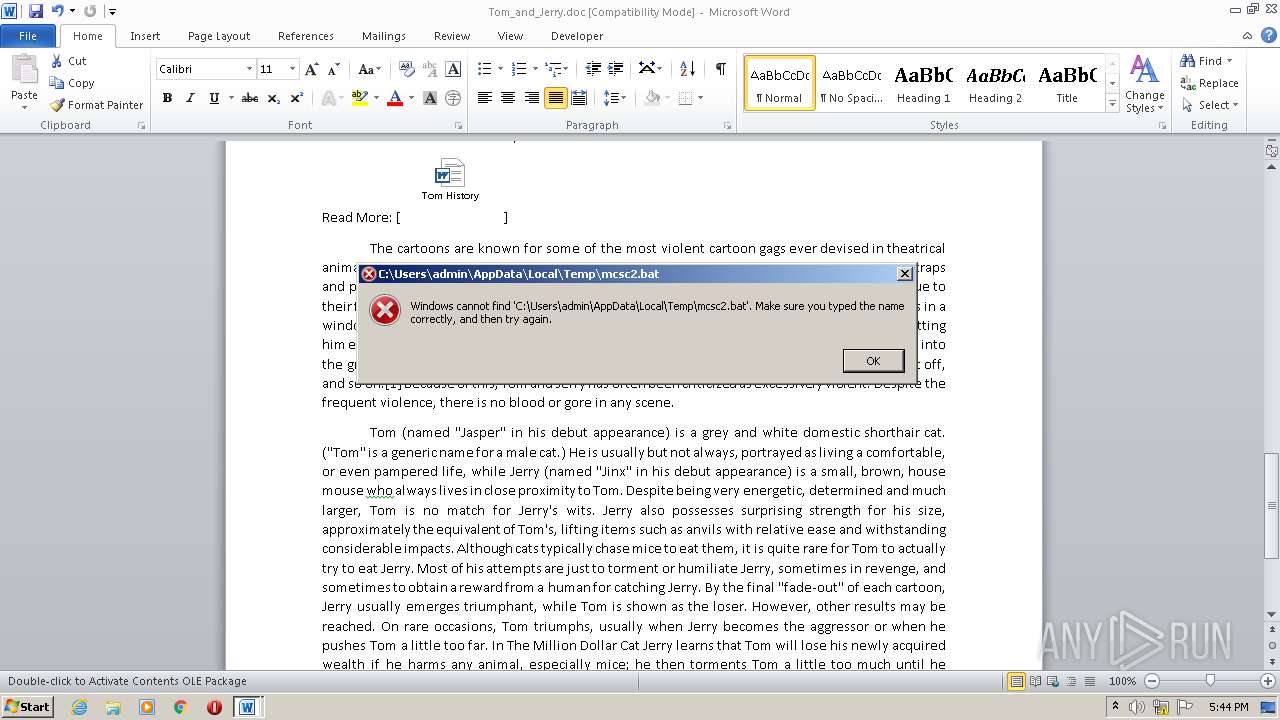
Task: Switch to the Mailings tab
Action: tap(384, 36)
